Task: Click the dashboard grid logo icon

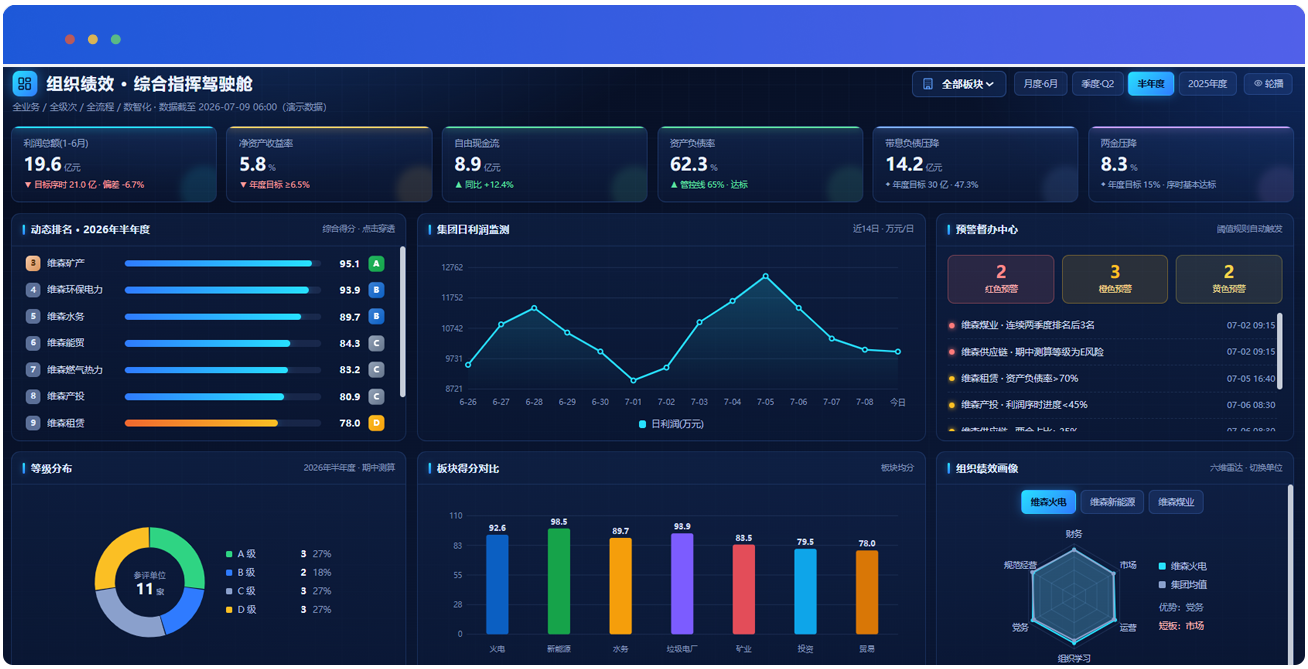Action: point(25,84)
